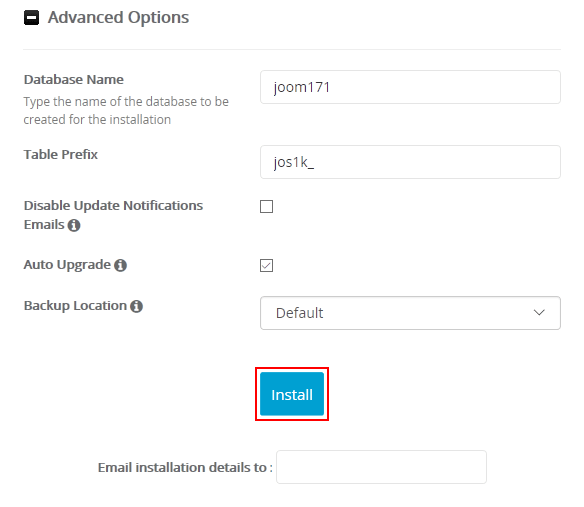Click the Disable Update Notifications Emails label text
Viewport: 584px width, 507px height.
tap(113, 215)
